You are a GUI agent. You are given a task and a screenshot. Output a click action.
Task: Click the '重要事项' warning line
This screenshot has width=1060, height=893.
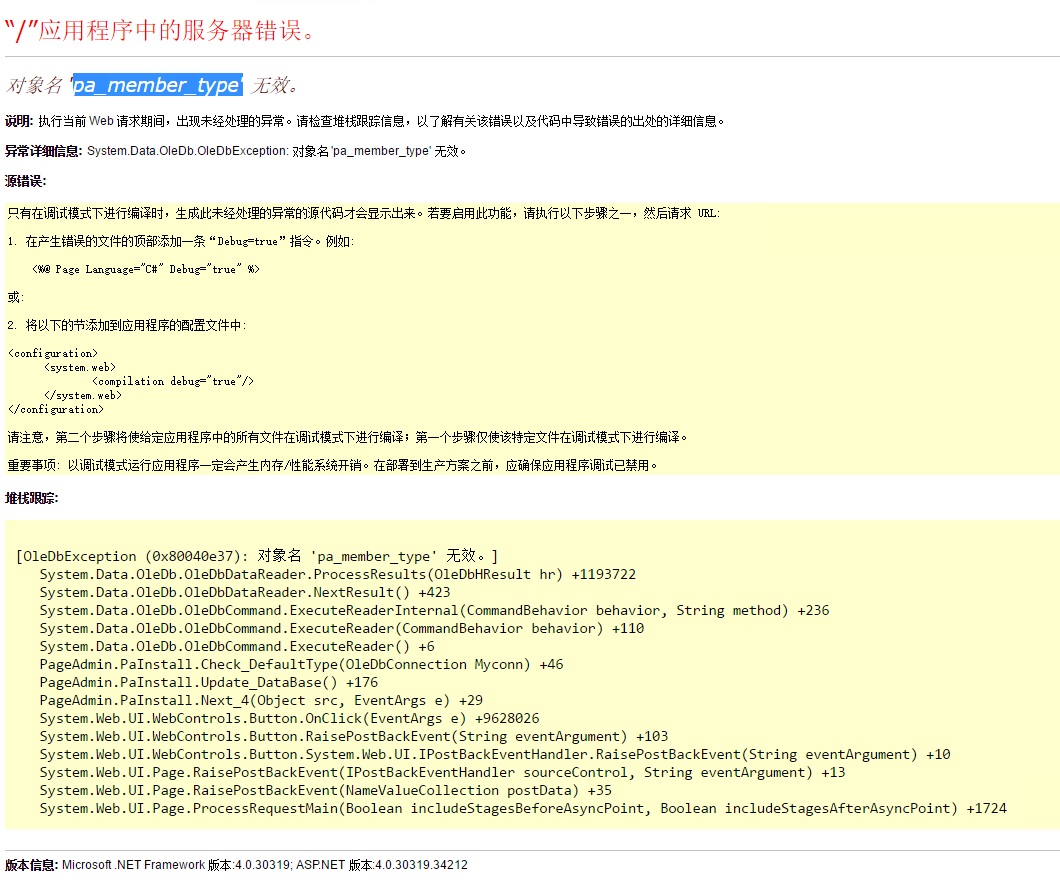(332, 465)
